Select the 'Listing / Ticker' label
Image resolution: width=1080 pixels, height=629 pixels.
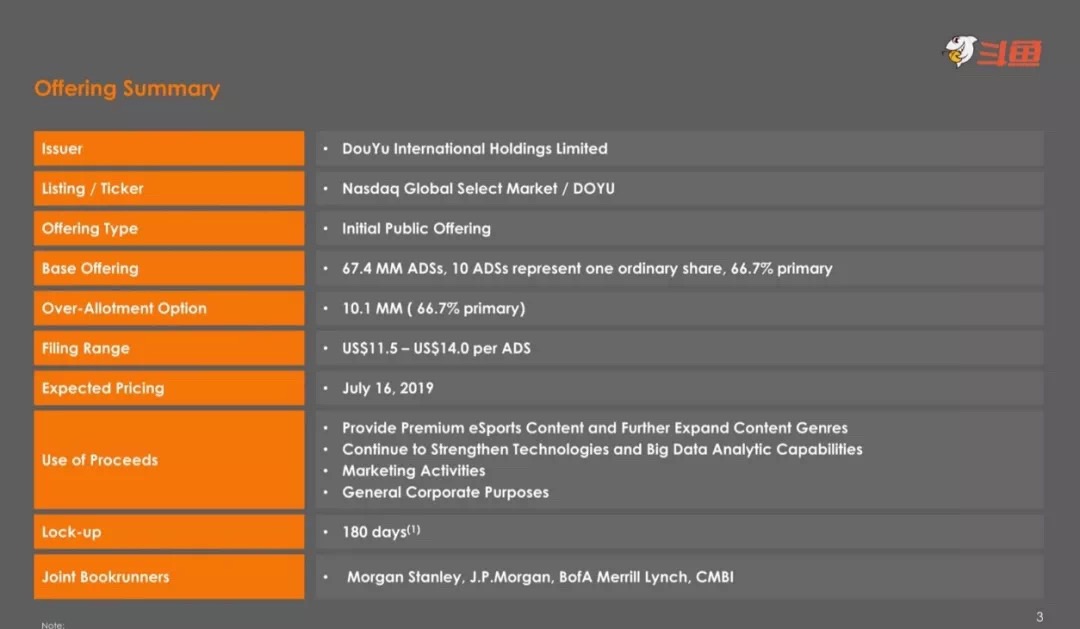169,188
